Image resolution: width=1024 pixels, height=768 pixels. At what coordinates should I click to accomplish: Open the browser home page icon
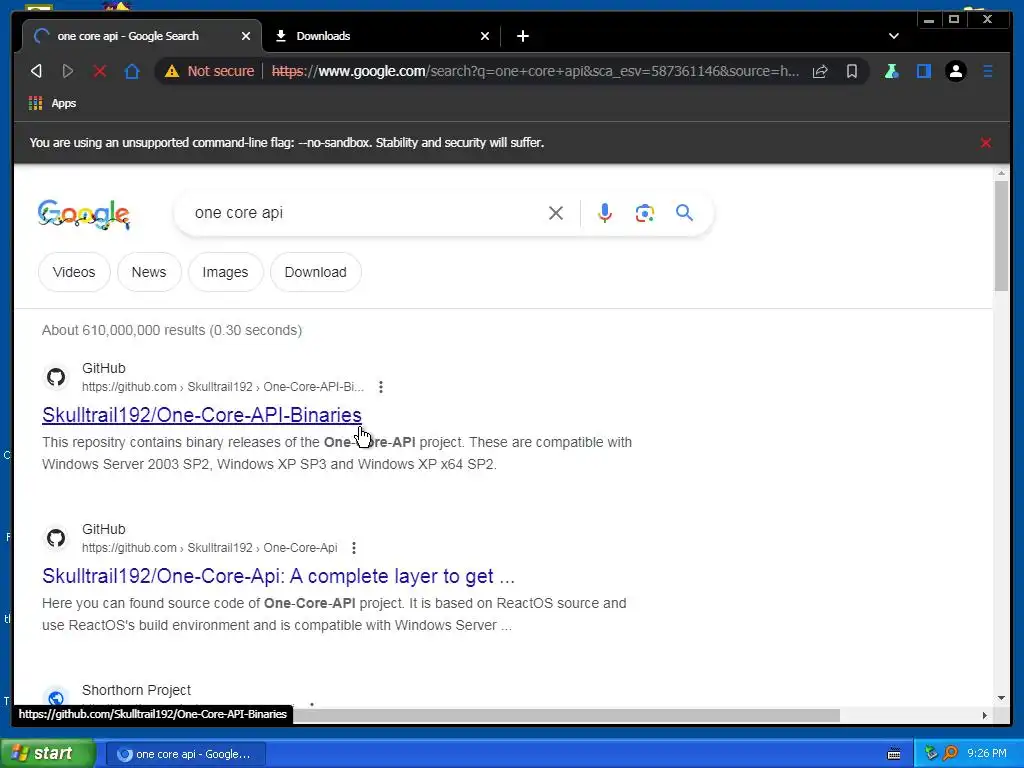tap(132, 71)
